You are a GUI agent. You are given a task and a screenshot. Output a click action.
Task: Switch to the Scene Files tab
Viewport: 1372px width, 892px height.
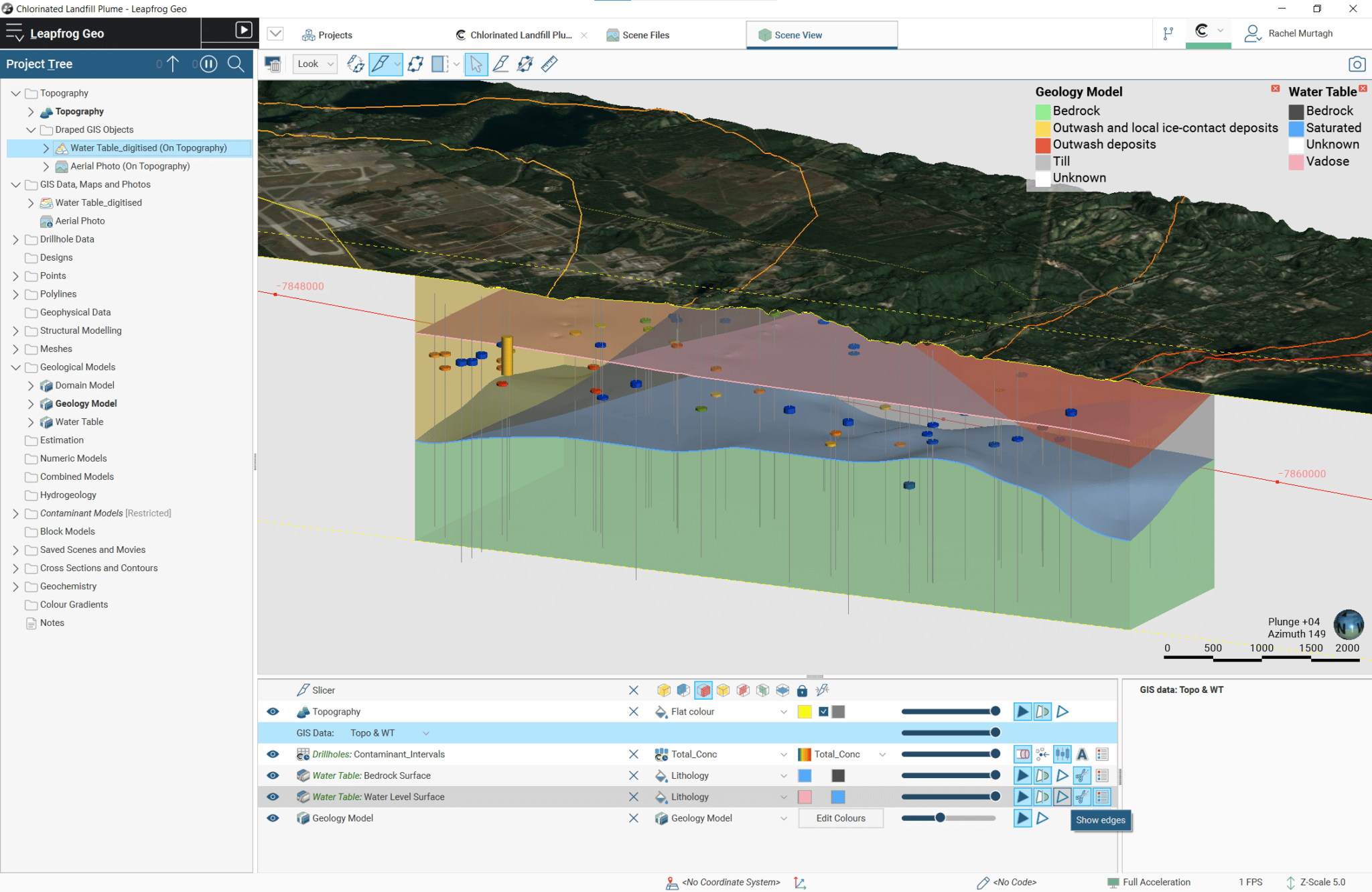click(x=638, y=35)
